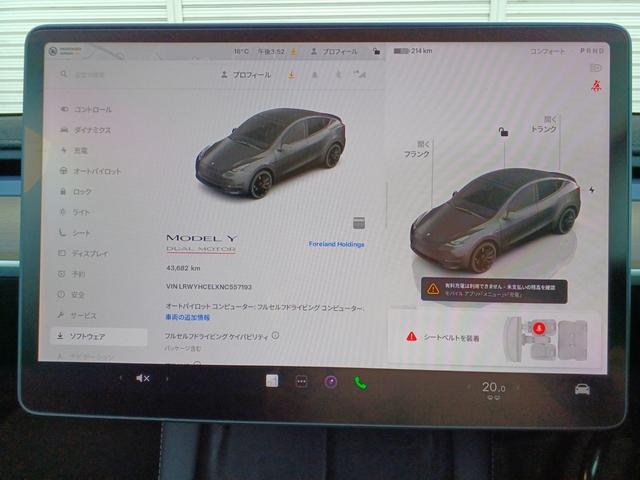Viewport: 640px width, 480px height.
Task: Open the Charging menu with lightning icon
Action: pyautogui.click(x=74, y=151)
